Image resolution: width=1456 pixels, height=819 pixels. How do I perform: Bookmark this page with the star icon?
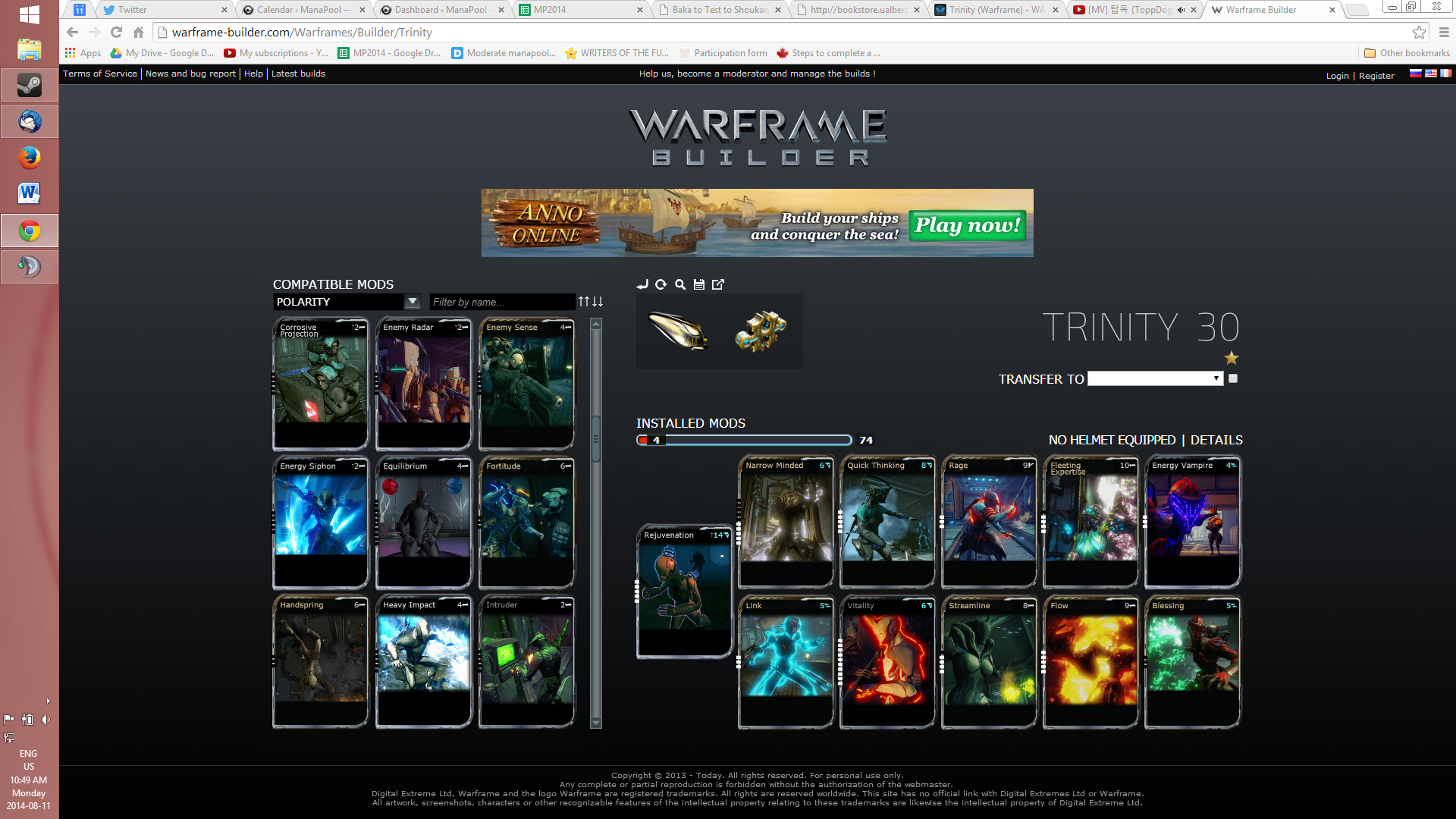(x=1419, y=33)
